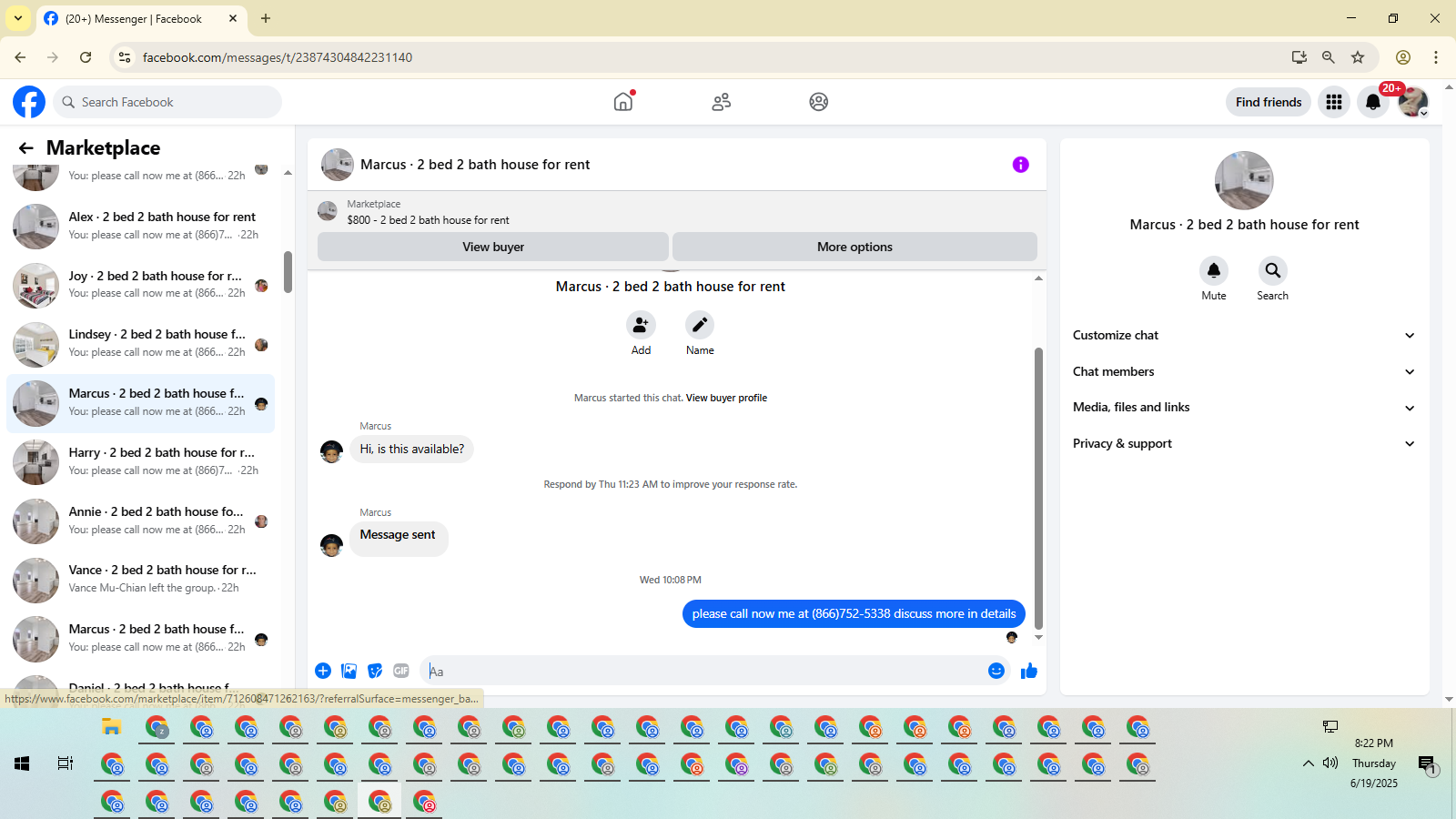Screen dimensions: 1456x819
Task: Open Alex 2 bed 2 bath conversation
Action: (x=141, y=226)
